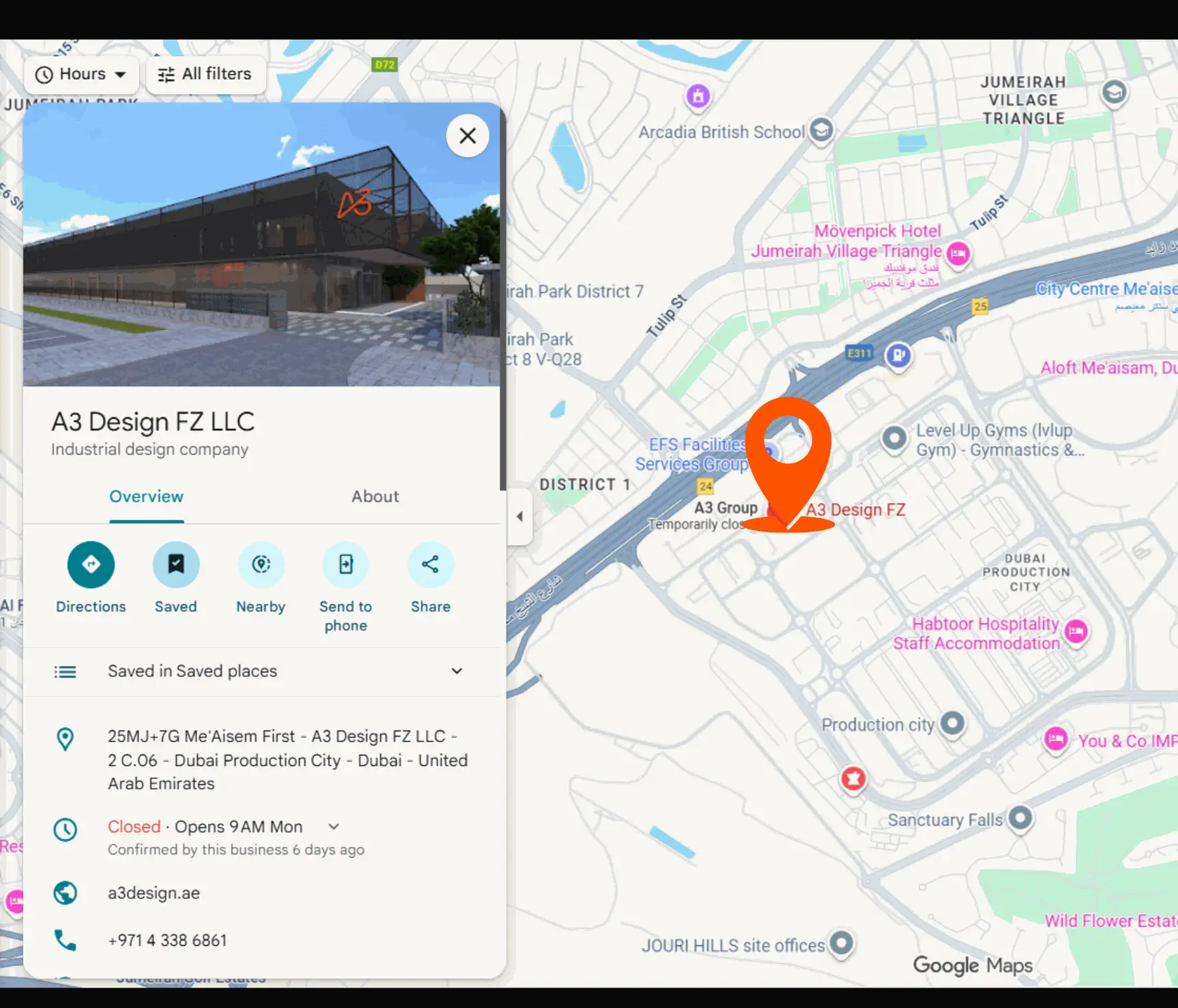Close the A3 Design place panel
Viewport: 1178px width, 1008px height.
[468, 136]
